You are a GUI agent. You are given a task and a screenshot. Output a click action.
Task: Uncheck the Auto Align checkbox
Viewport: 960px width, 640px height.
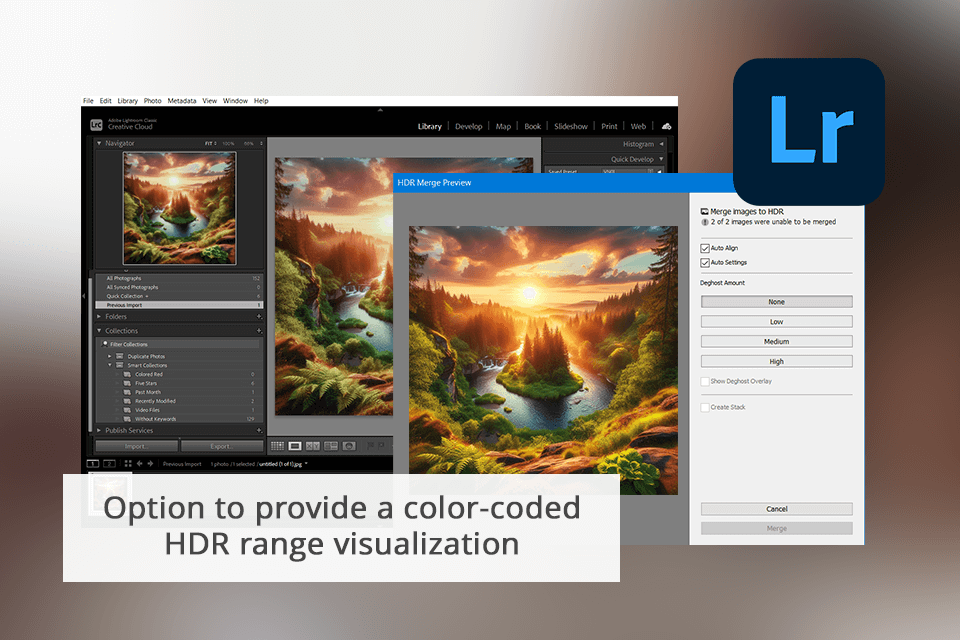(x=705, y=248)
